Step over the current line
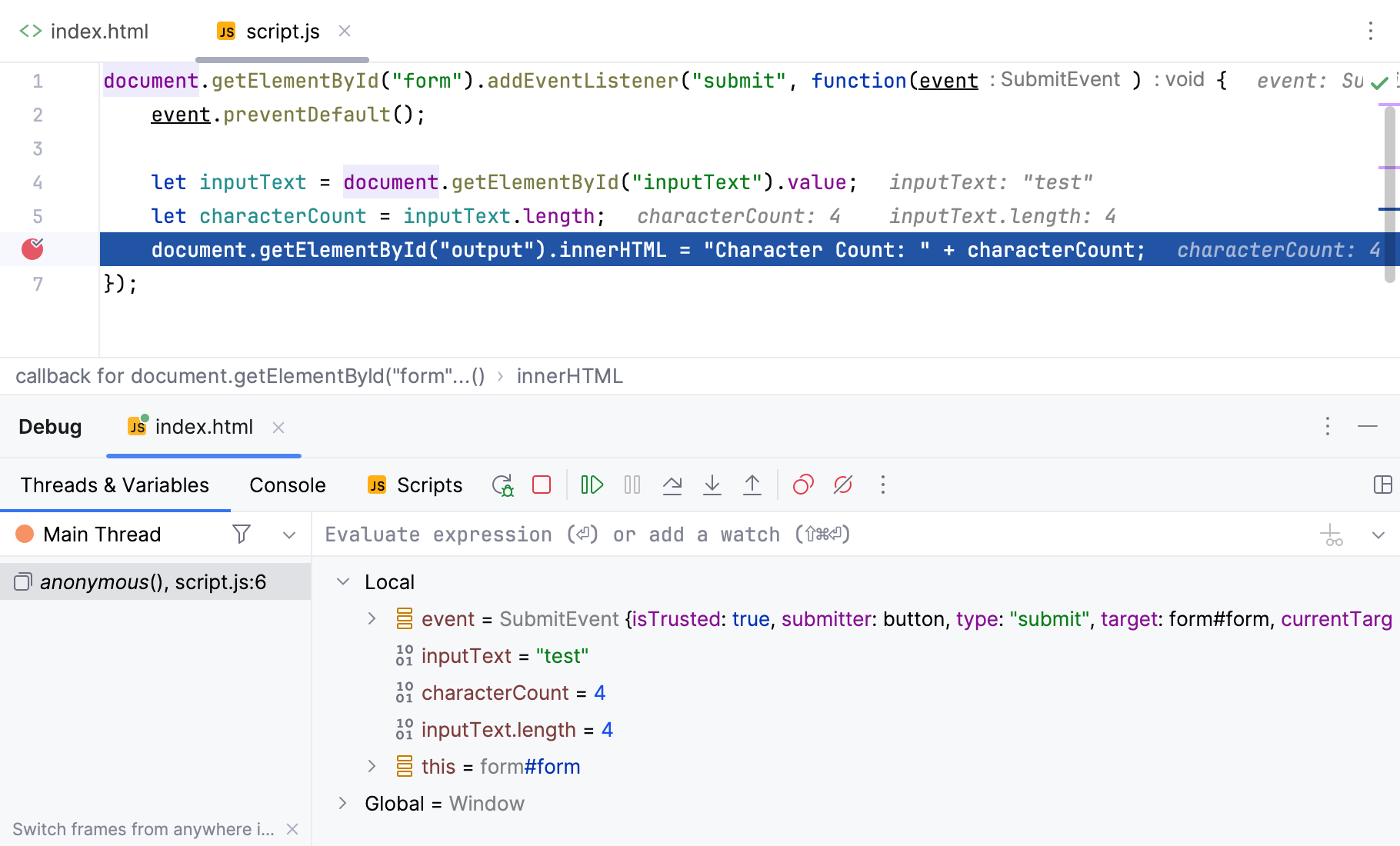This screenshot has height=846, width=1400. (x=672, y=485)
